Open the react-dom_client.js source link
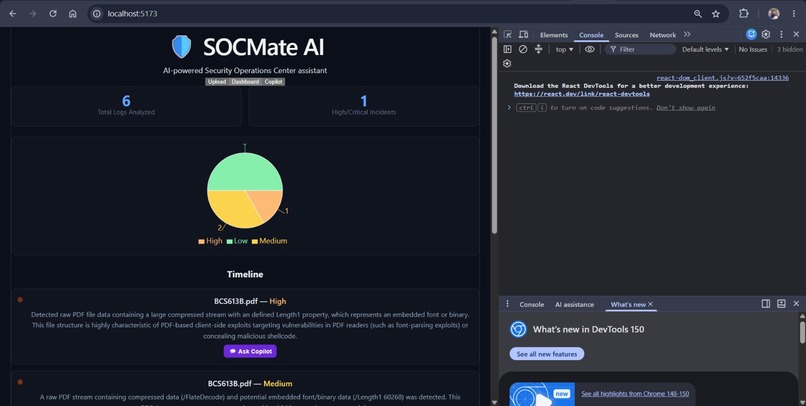This screenshot has width=806, height=406. click(x=722, y=78)
